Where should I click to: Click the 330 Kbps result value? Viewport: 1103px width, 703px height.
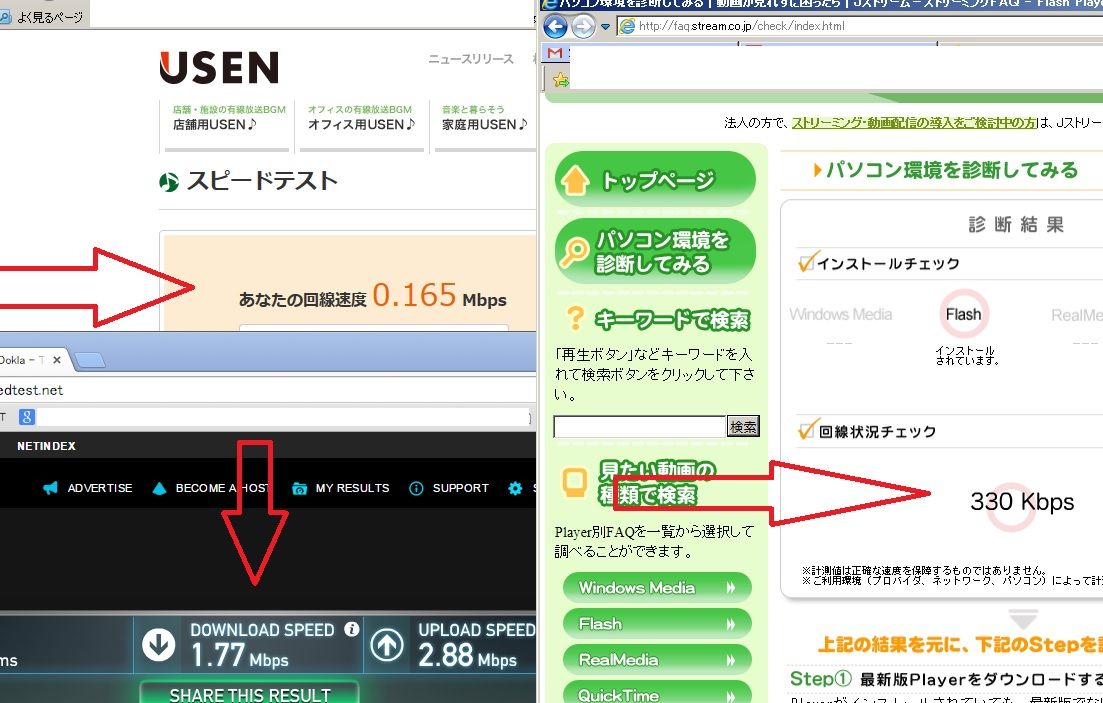1022,502
